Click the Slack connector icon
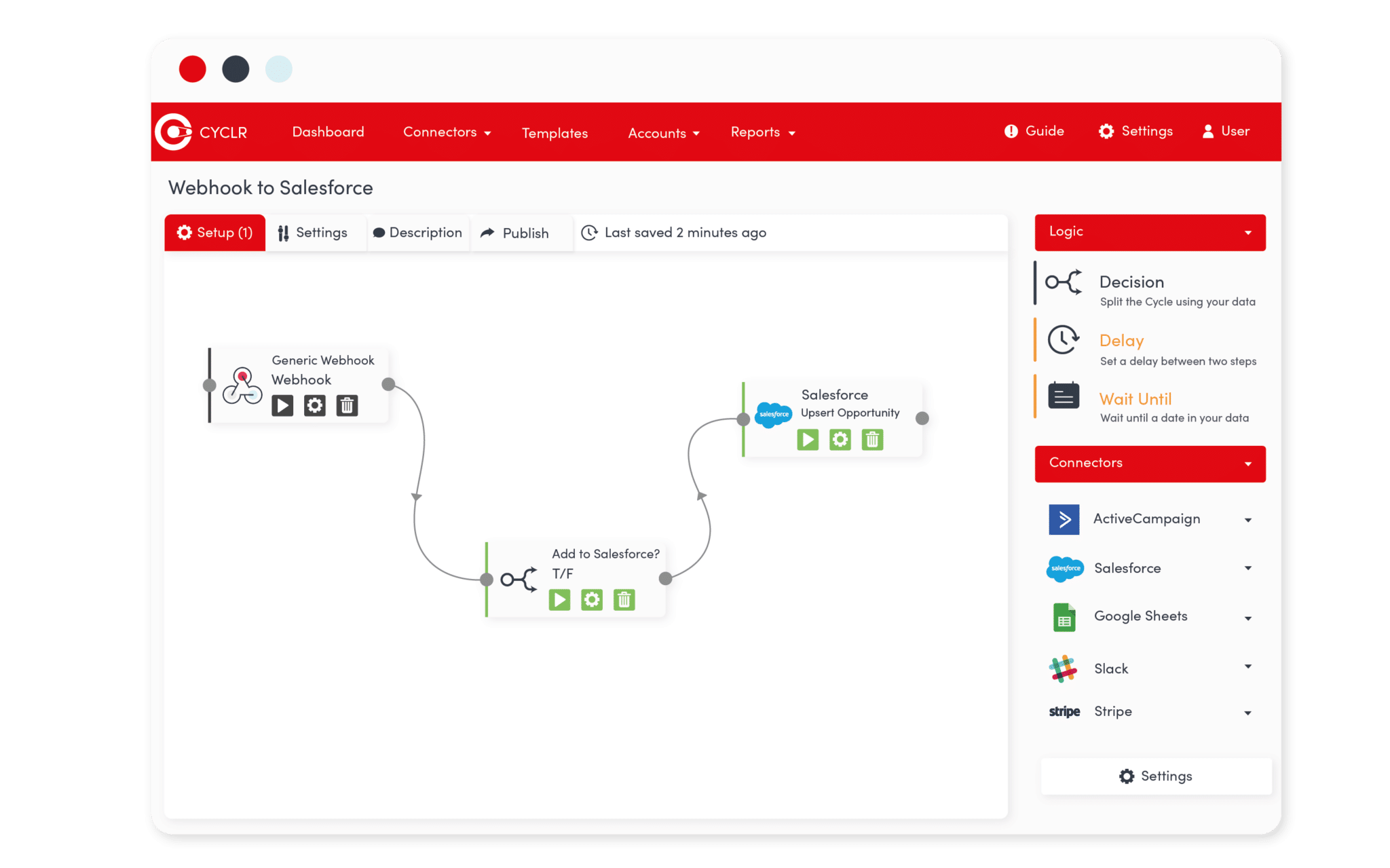Image resolution: width=1390 pixels, height=868 pixels. pos(1064,669)
